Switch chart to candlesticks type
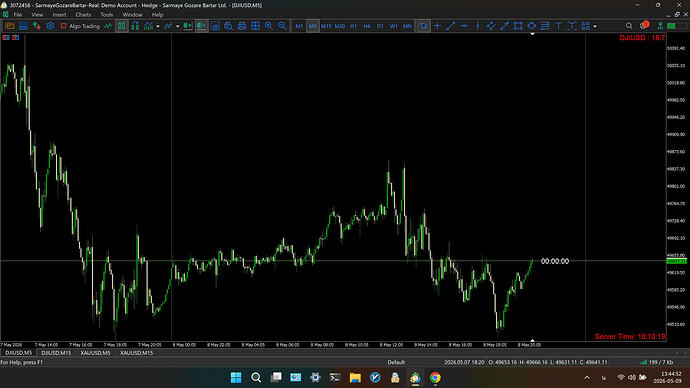Viewport: 690px width, 388px height. point(135,26)
